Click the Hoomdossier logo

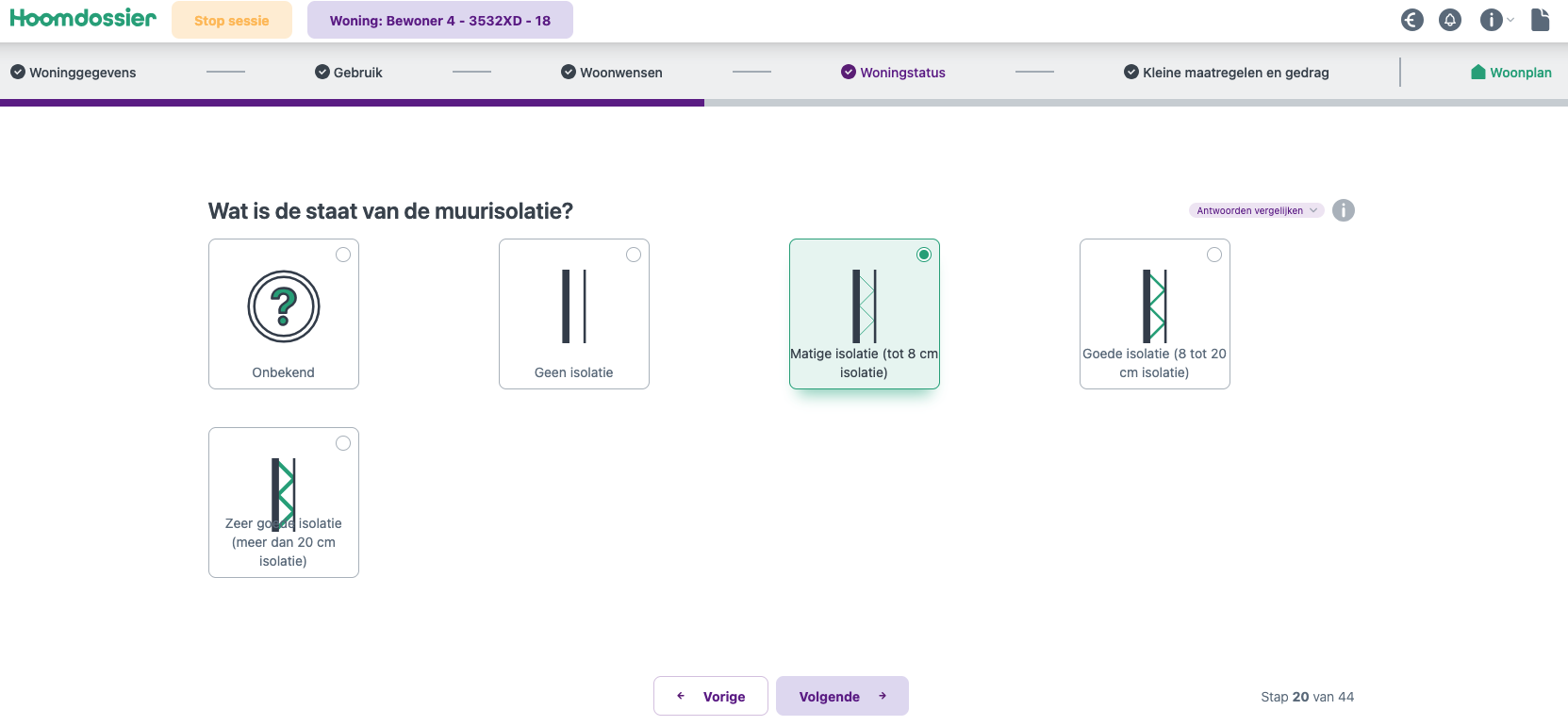click(x=83, y=19)
